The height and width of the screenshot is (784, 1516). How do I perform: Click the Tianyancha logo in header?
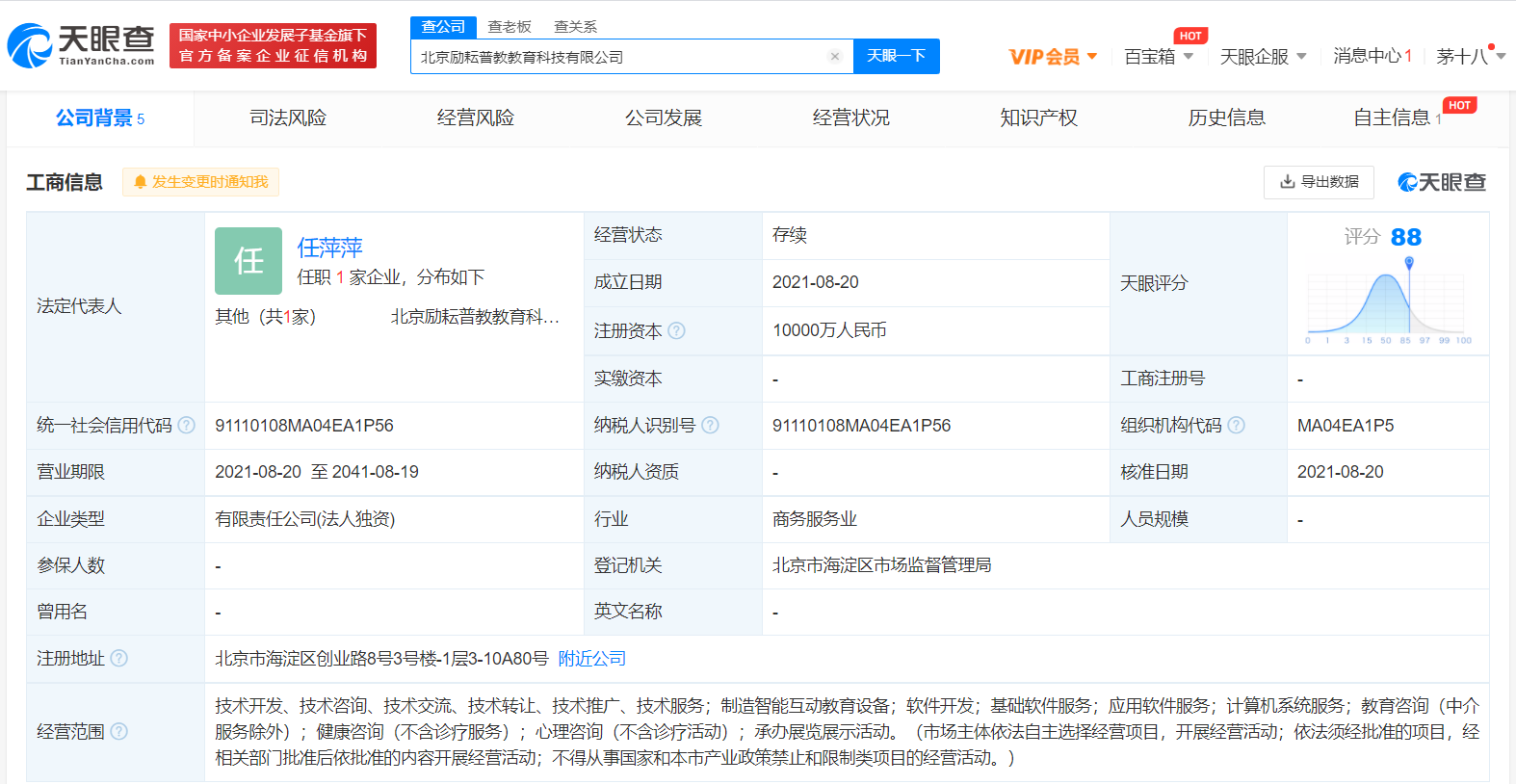point(81,45)
